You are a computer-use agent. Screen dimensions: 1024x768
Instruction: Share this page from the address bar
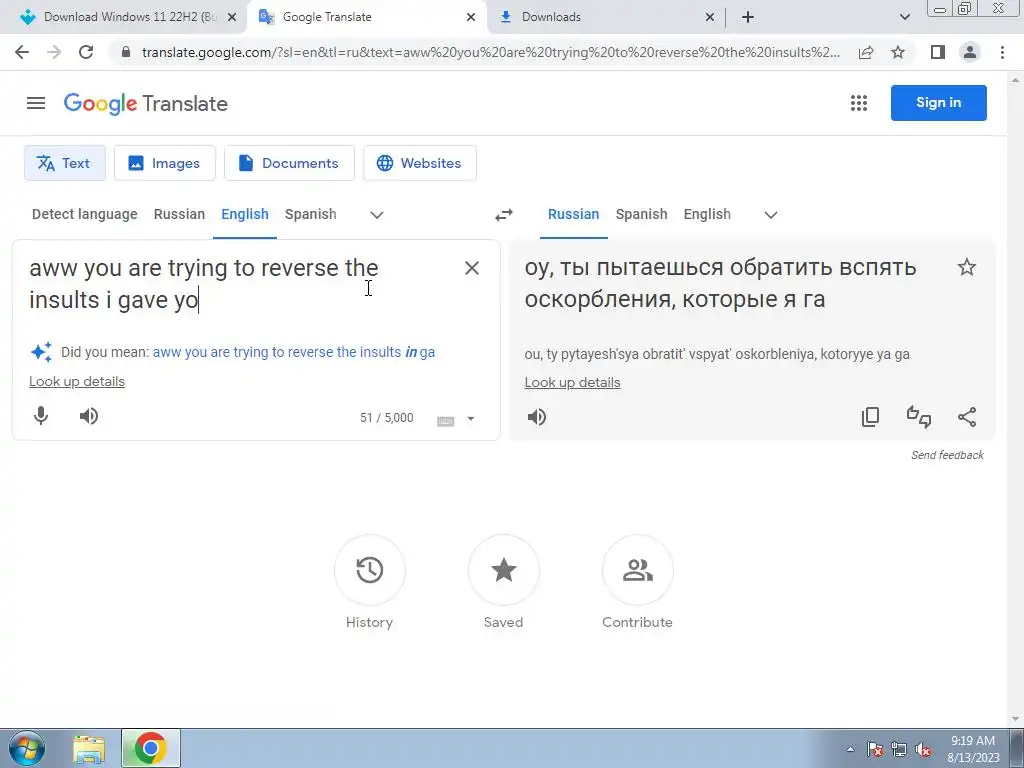866,52
